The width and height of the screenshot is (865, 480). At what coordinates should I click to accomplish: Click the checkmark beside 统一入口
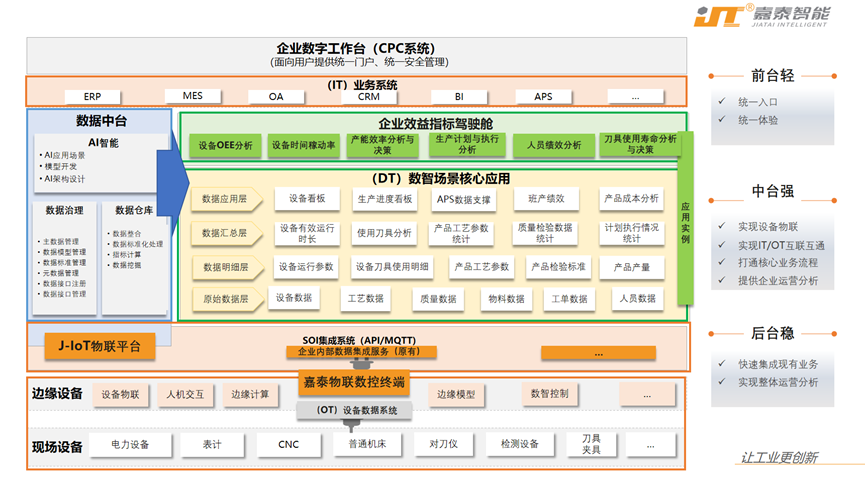(x=722, y=102)
